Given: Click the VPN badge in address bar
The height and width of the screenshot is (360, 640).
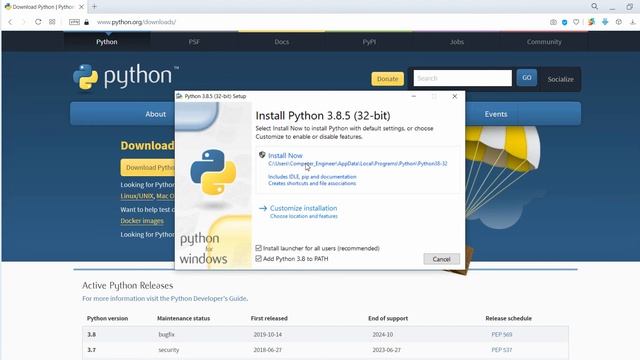Looking at the screenshot, I should (74, 22).
